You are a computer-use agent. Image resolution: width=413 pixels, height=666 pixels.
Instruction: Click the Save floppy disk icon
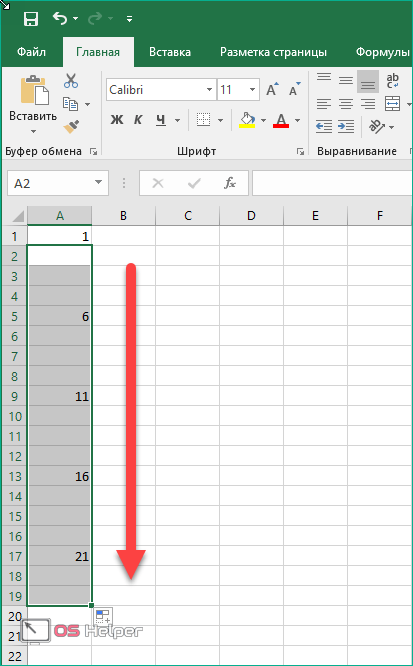31,19
